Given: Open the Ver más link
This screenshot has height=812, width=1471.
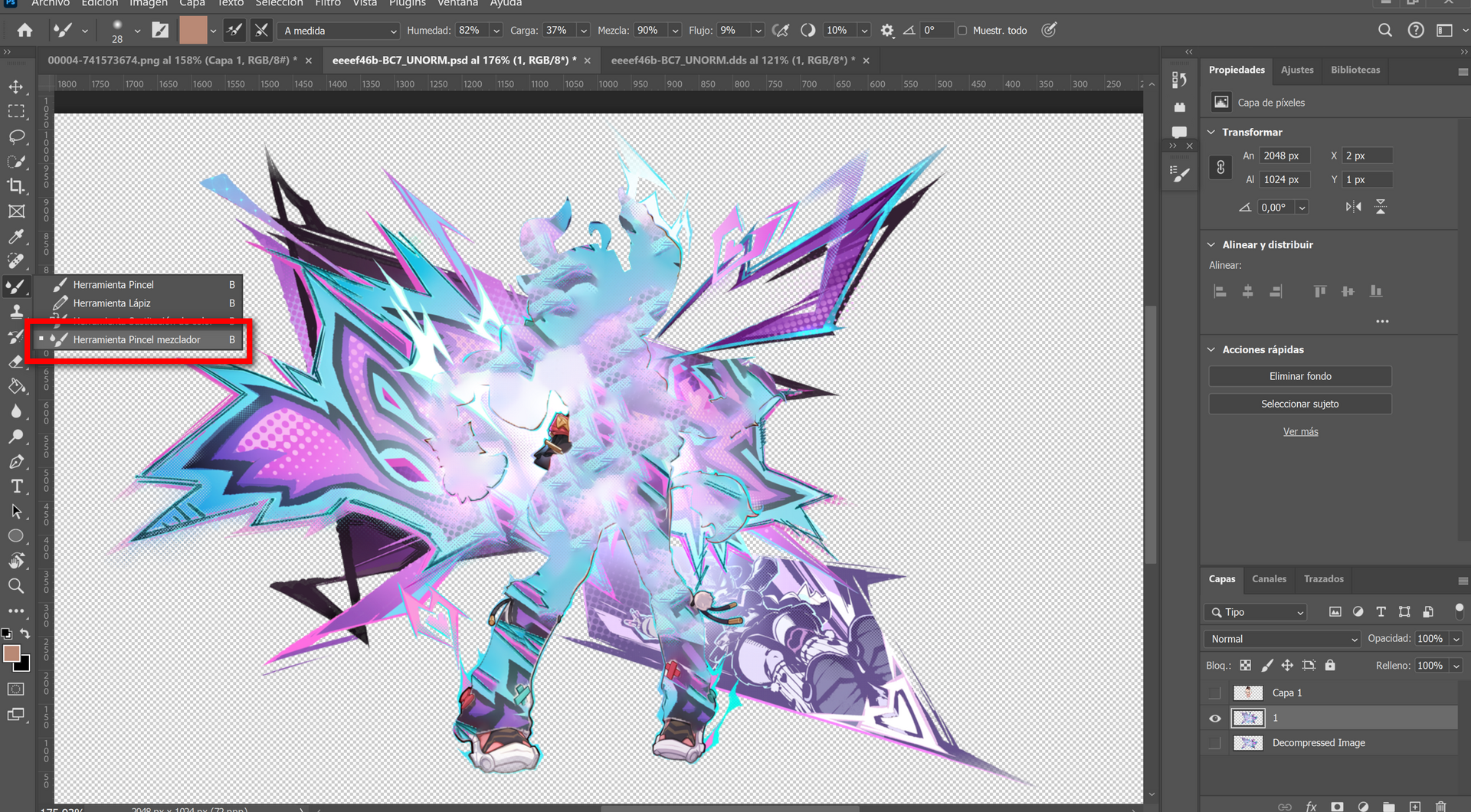Looking at the screenshot, I should tap(1301, 431).
